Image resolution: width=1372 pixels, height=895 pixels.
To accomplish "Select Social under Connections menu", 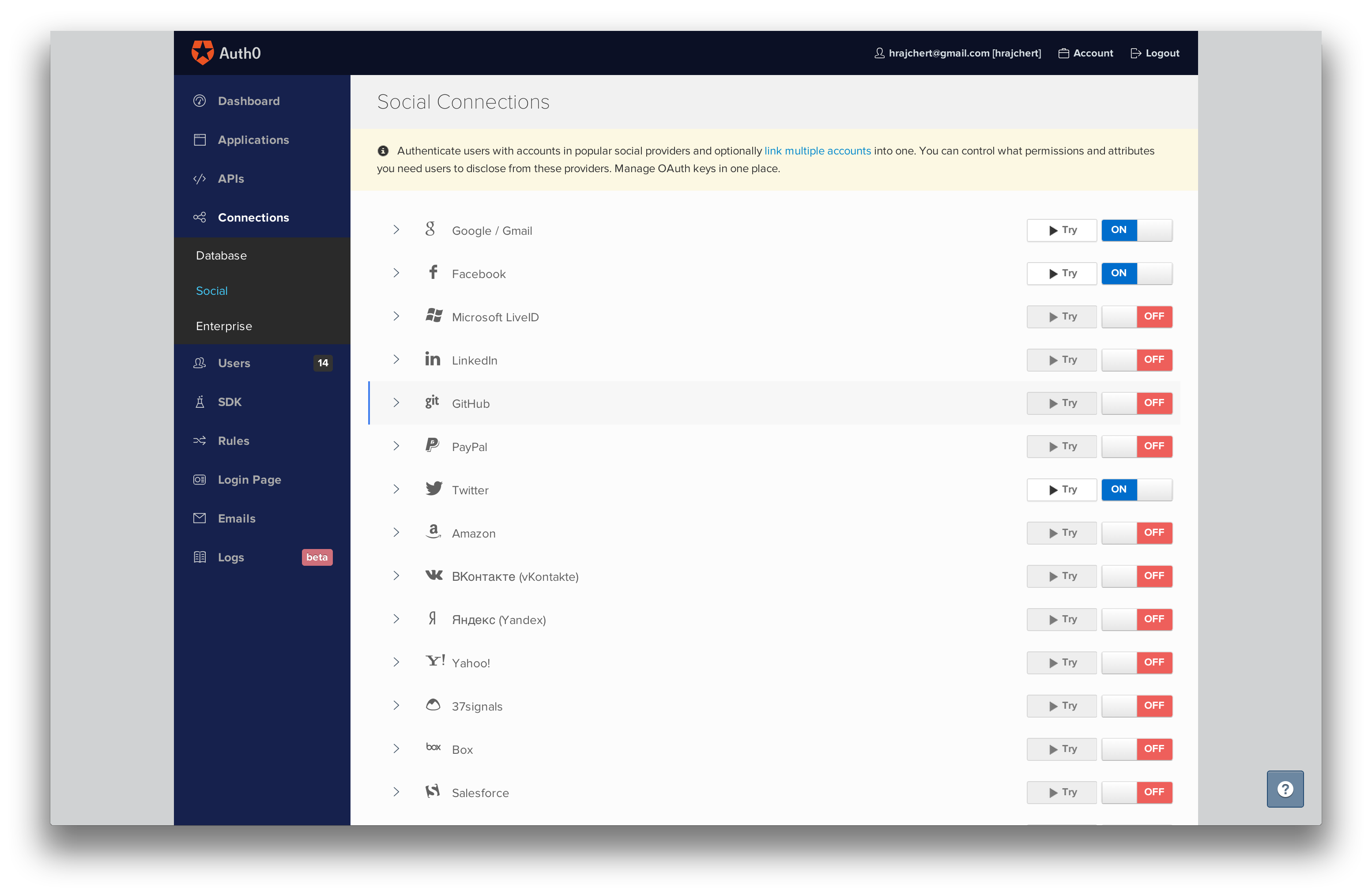I will click(x=213, y=290).
